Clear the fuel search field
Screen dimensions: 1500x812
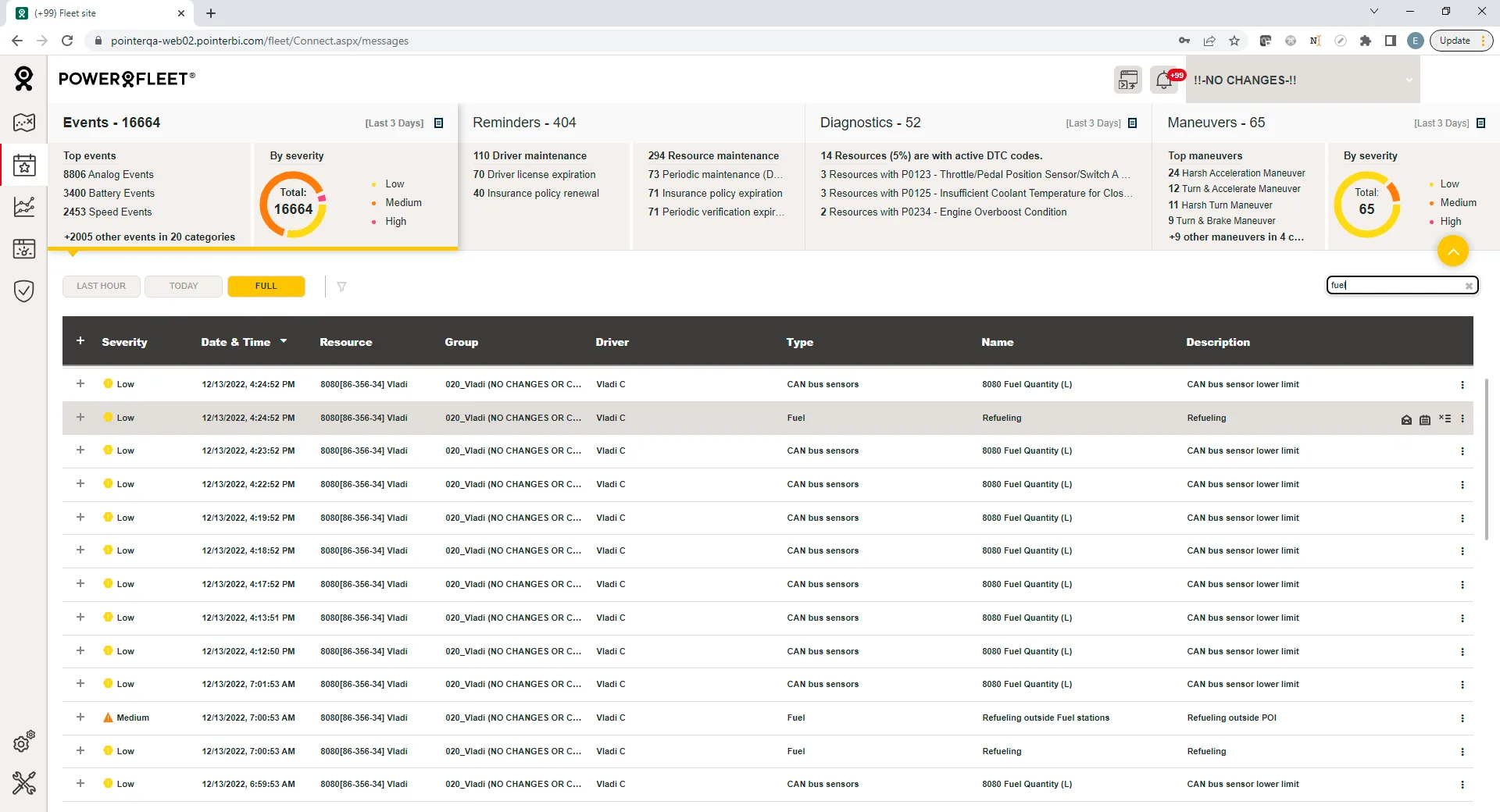[1469, 286]
